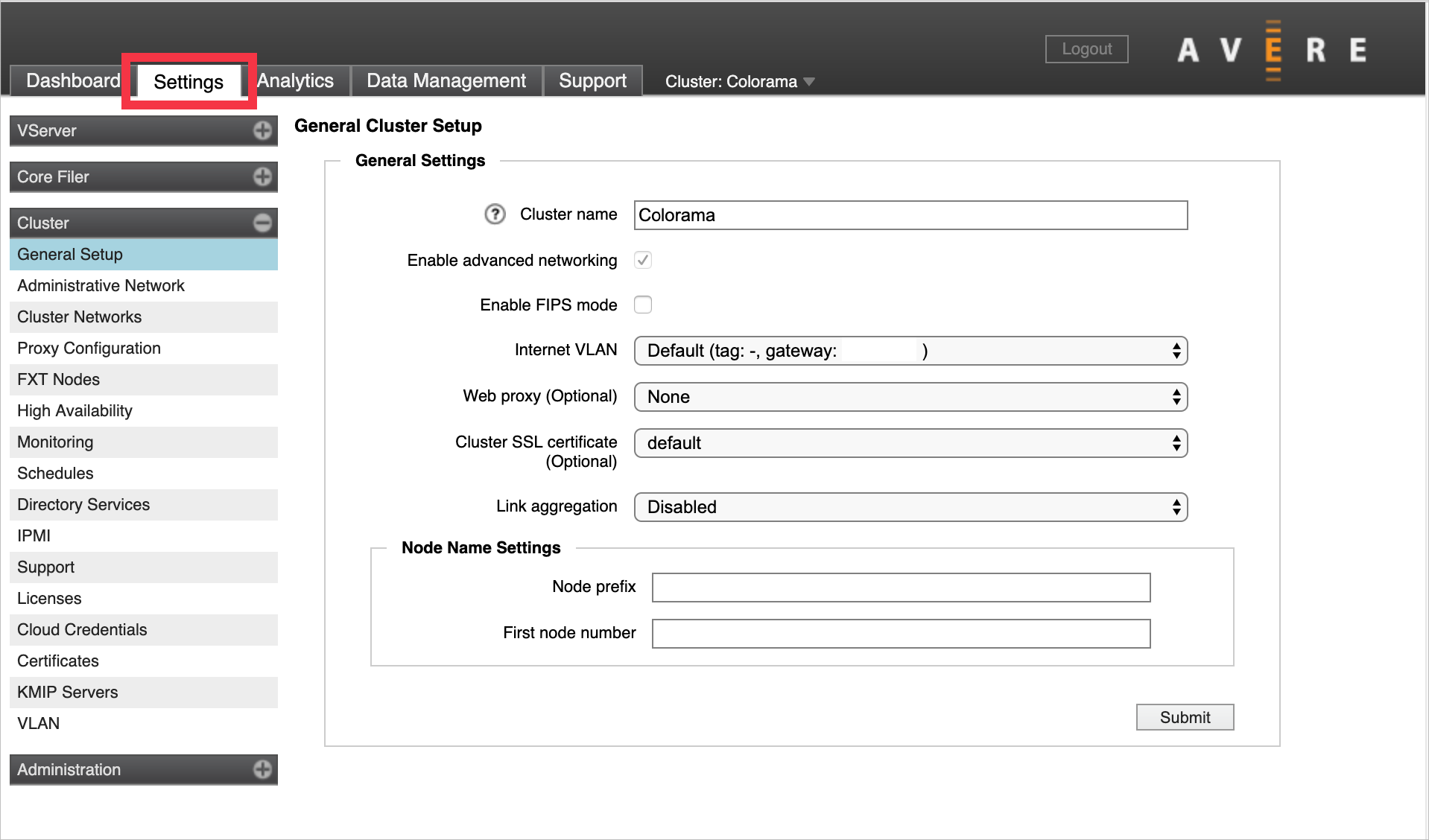This screenshot has height=840, width=1429.
Task: Open the Licenses page
Action: pyautogui.click(x=144, y=599)
